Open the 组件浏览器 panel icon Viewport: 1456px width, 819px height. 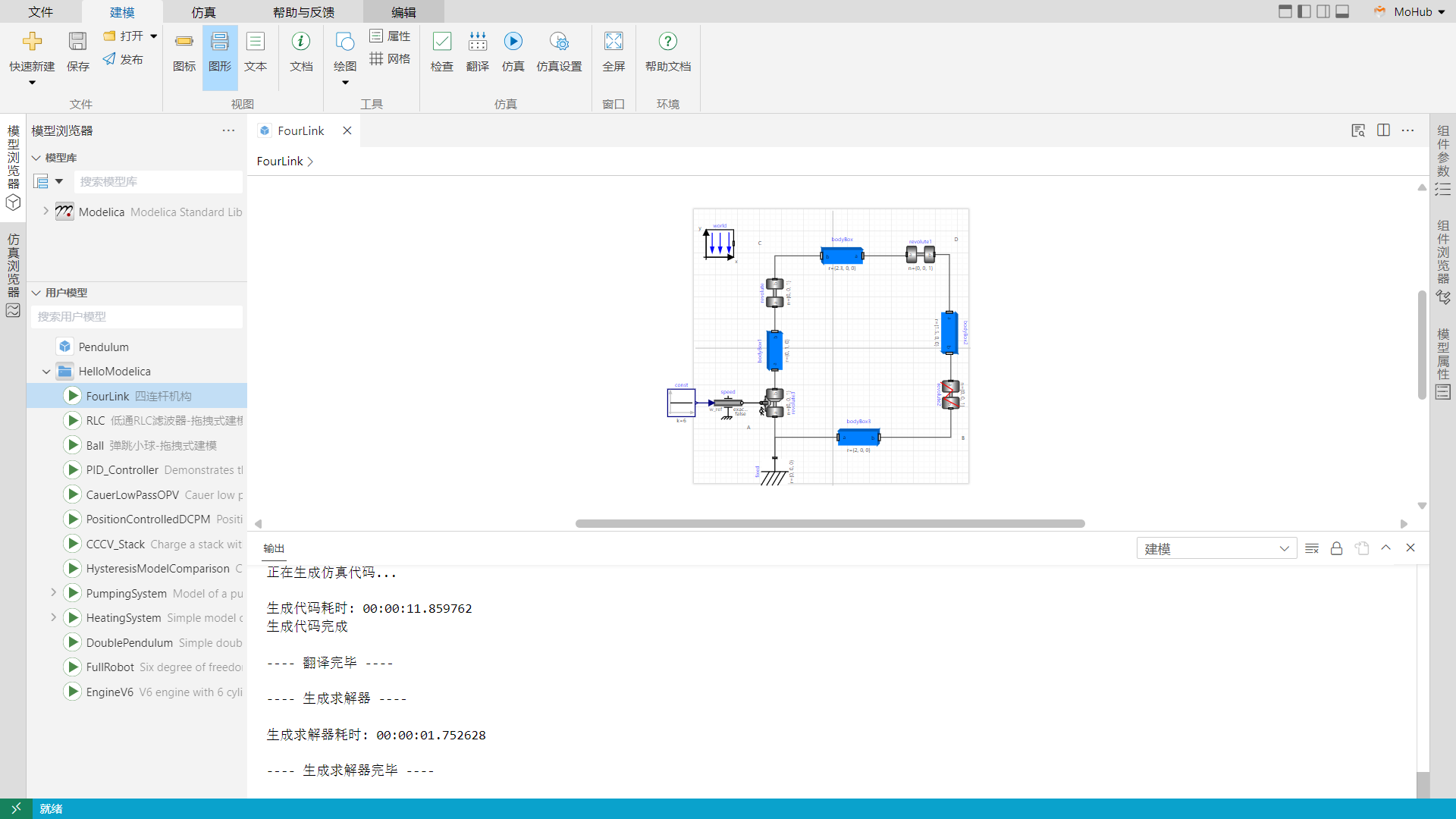coord(1443,298)
